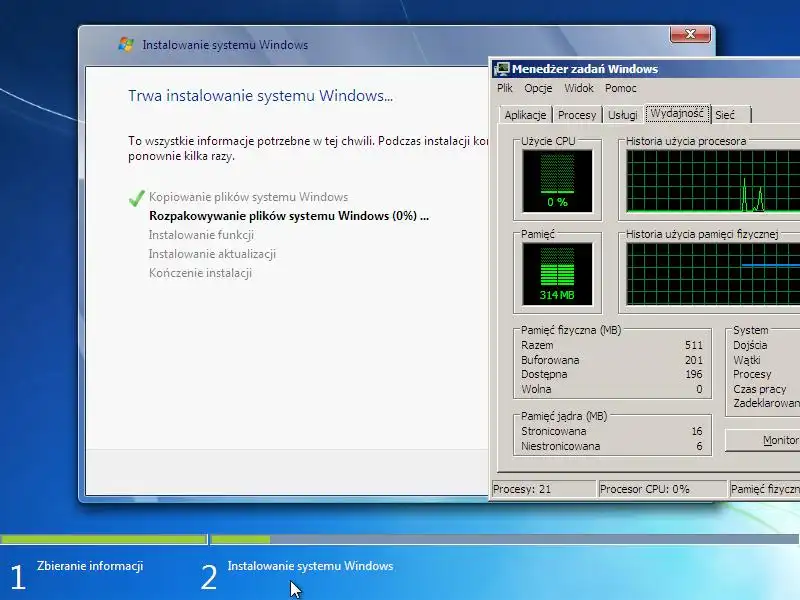Click step 2 label Instalowanie systemu Windows
The width and height of the screenshot is (800, 600).
pyautogui.click(x=310, y=566)
